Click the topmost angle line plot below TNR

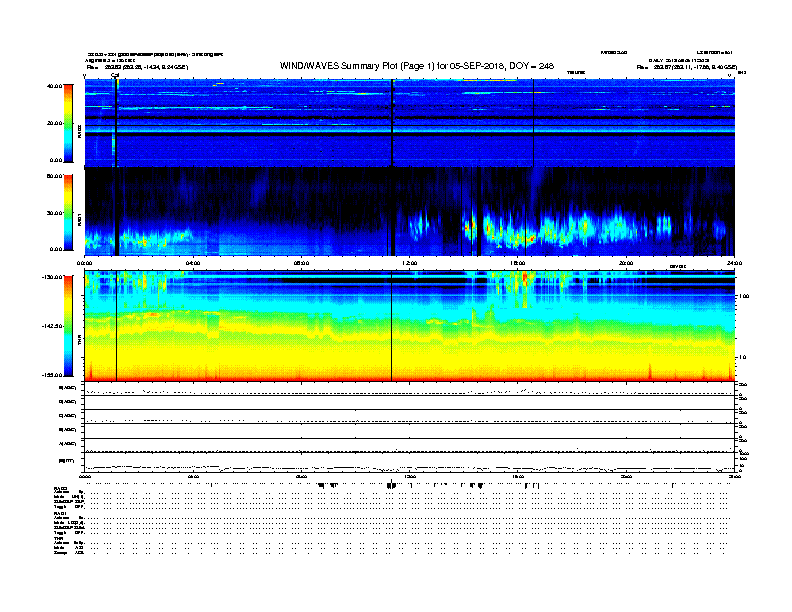[x=410, y=389]
